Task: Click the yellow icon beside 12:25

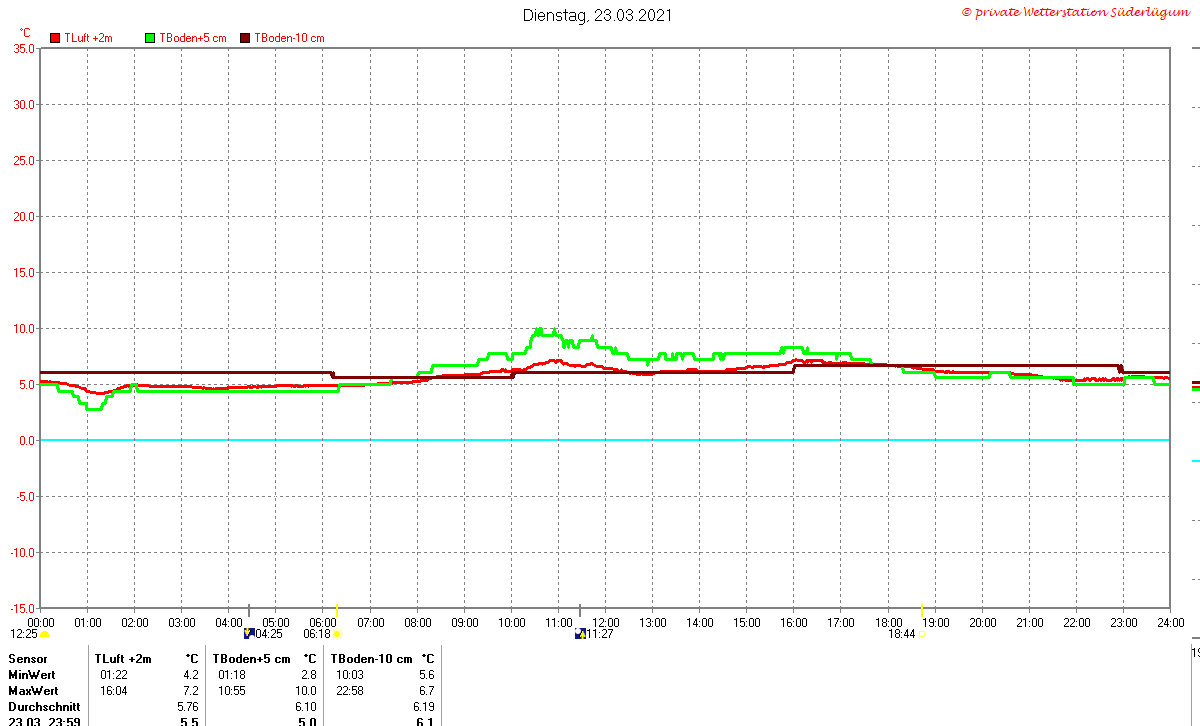Action: (x=45, y=634)
